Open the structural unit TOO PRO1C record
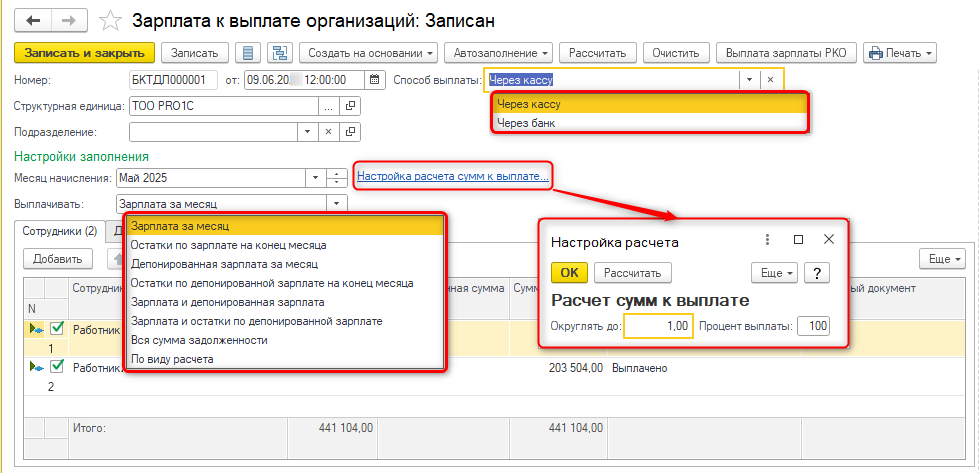 tap(350, 106)
